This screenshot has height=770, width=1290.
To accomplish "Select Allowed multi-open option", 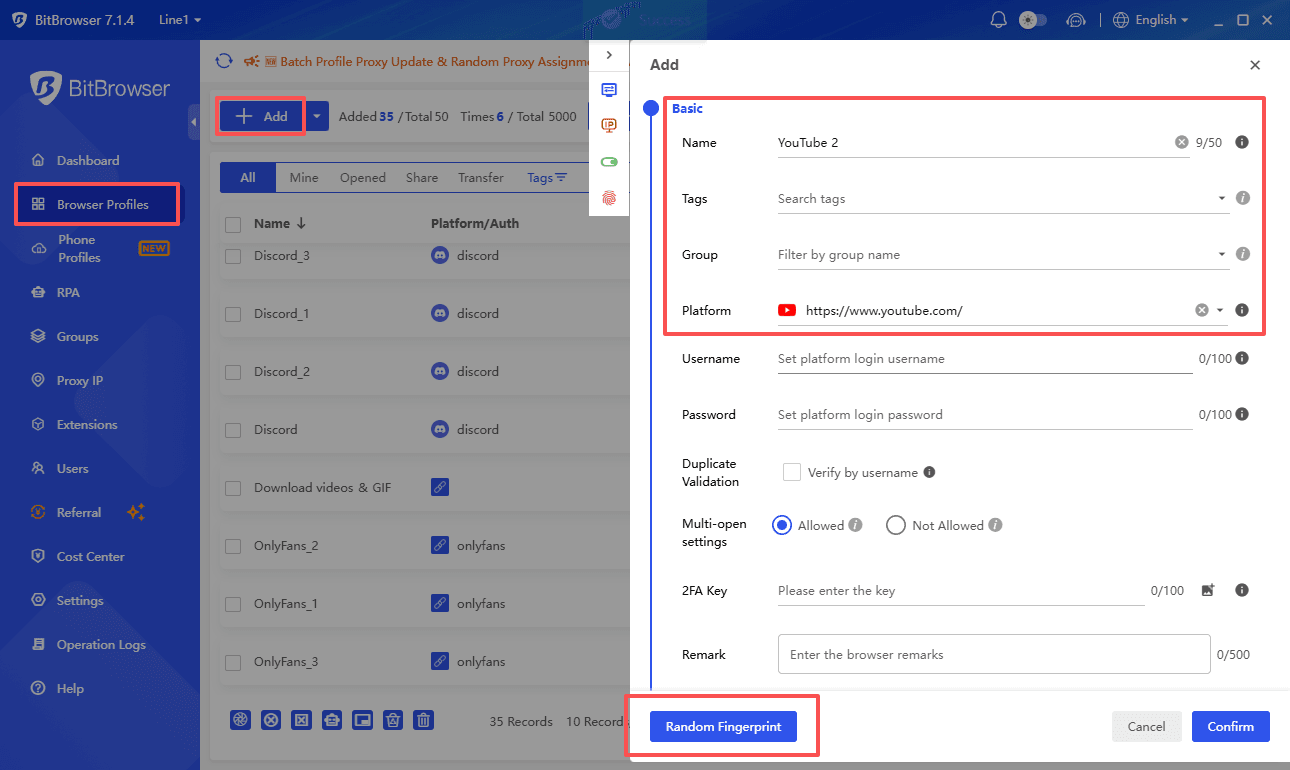I will click(x=782, y=525).
